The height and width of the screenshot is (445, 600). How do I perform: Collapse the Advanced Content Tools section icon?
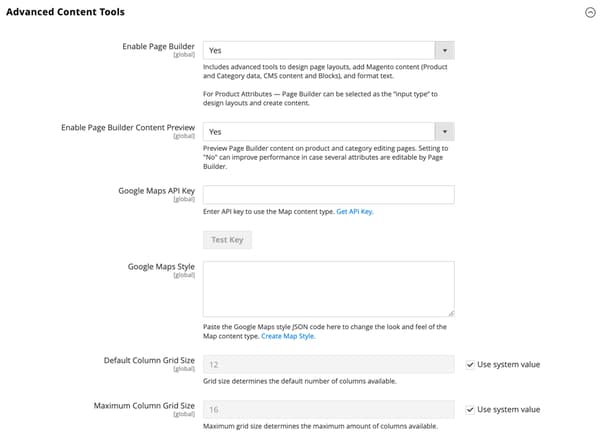[589, 13]
